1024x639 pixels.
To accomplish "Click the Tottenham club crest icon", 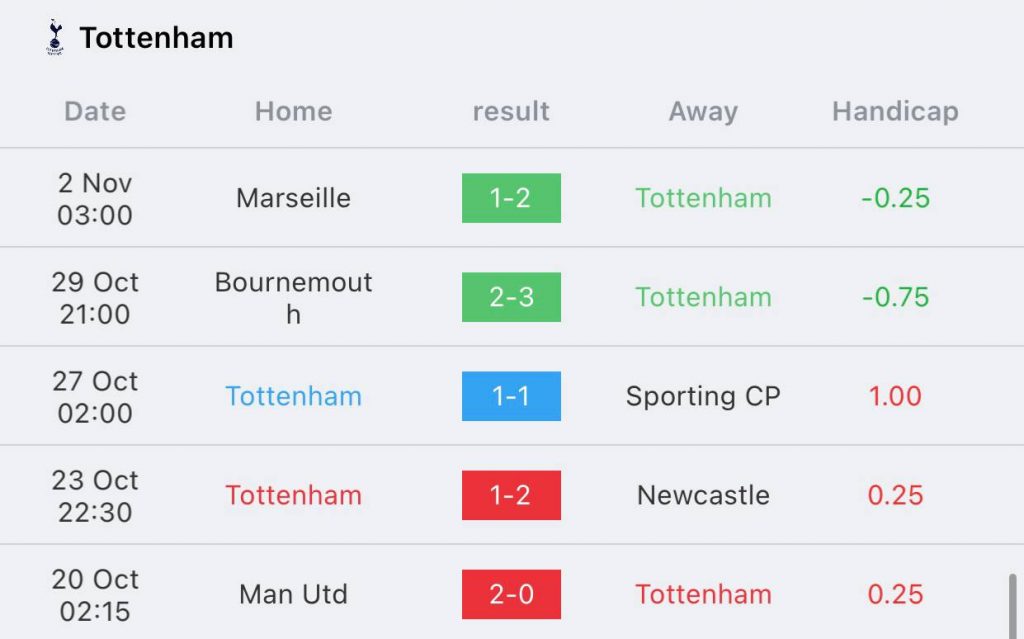I will coord(55,37).
